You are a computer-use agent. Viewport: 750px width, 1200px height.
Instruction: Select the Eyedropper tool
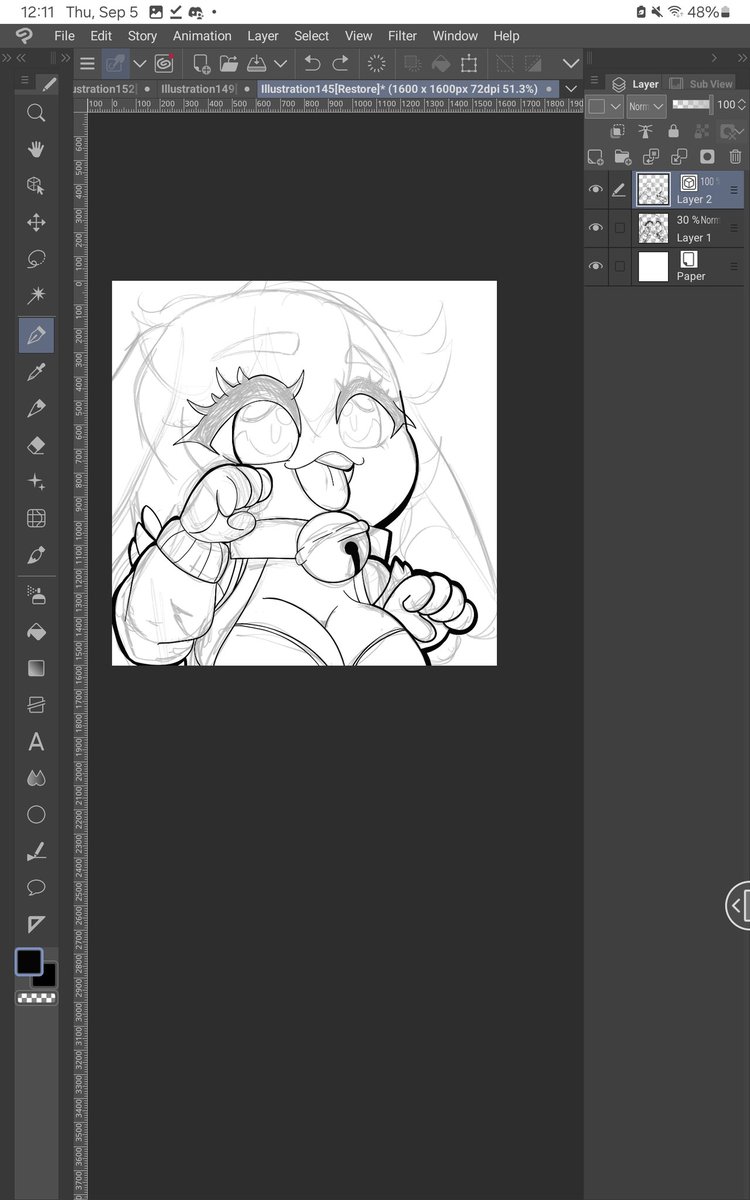[36, 372]
